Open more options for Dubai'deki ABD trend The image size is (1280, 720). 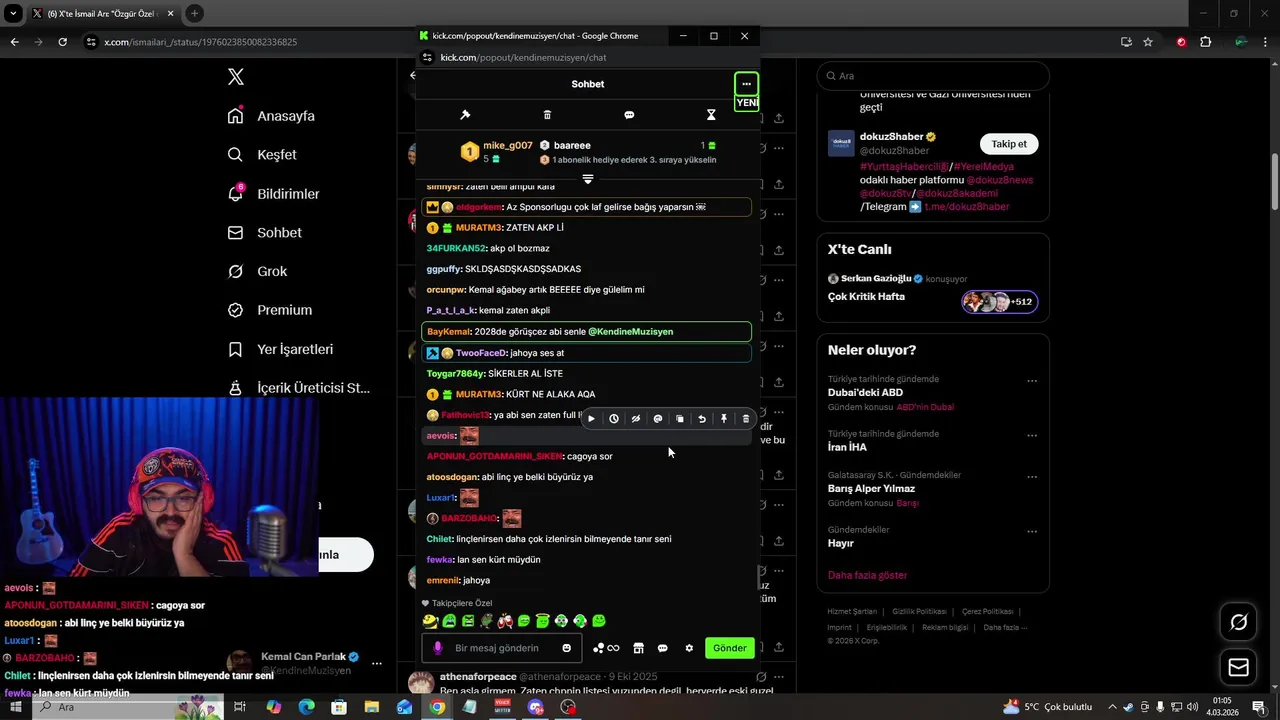pos(1032,381)
